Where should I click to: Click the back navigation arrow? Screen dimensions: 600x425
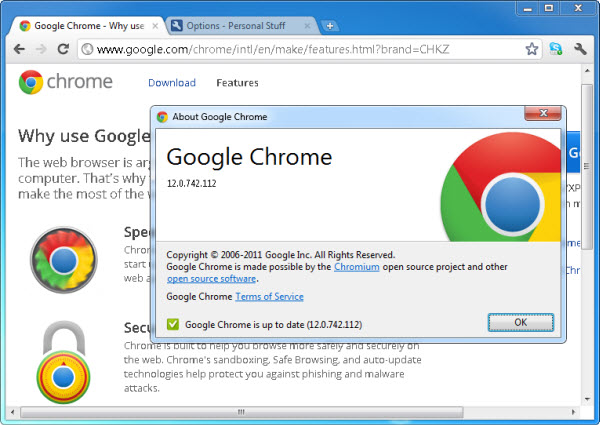(19, 48)
